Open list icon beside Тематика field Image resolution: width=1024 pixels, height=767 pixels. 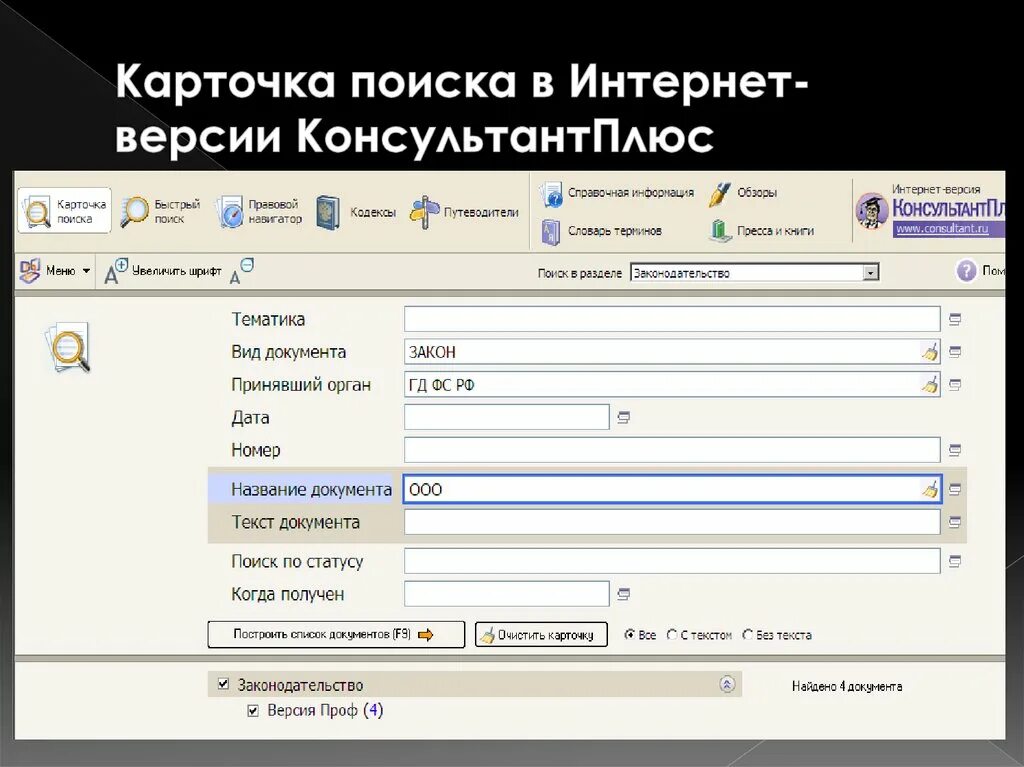point(955,319)
